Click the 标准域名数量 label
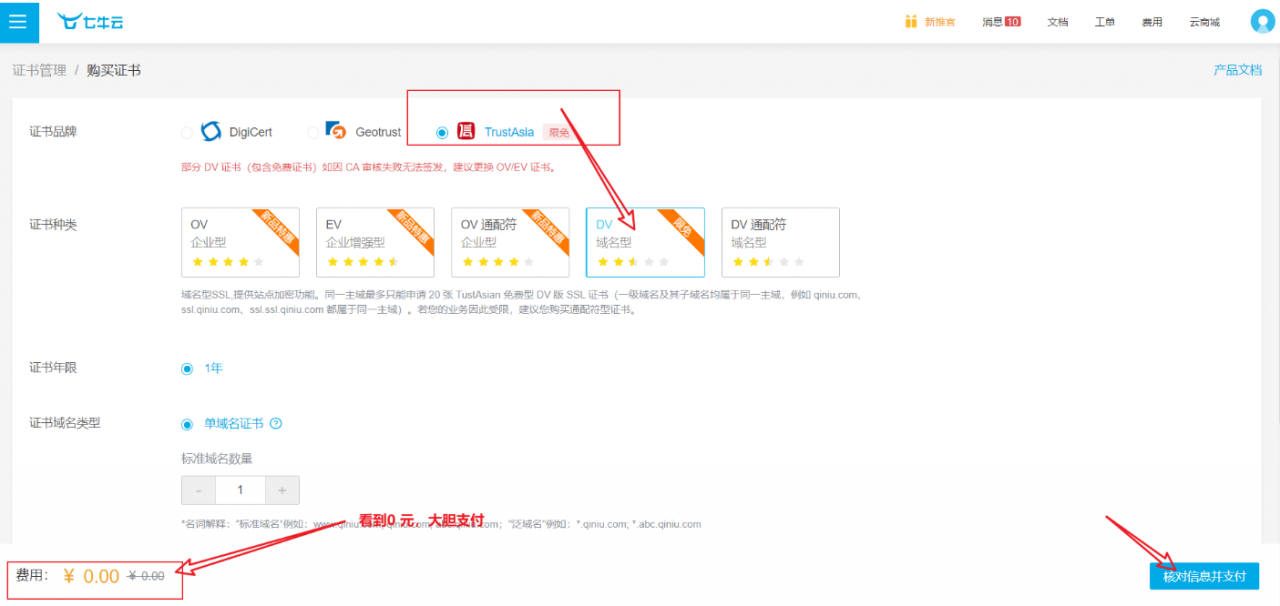This screenshot has height=606, width=1280. coord(217,459)
